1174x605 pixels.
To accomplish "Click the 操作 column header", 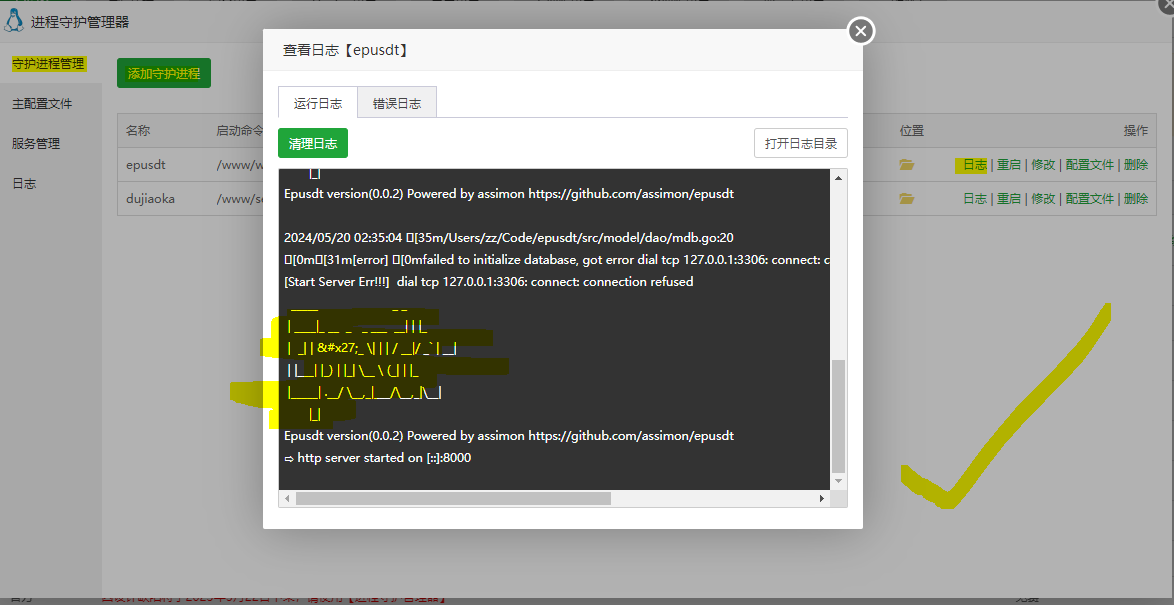I will 1136,130.
